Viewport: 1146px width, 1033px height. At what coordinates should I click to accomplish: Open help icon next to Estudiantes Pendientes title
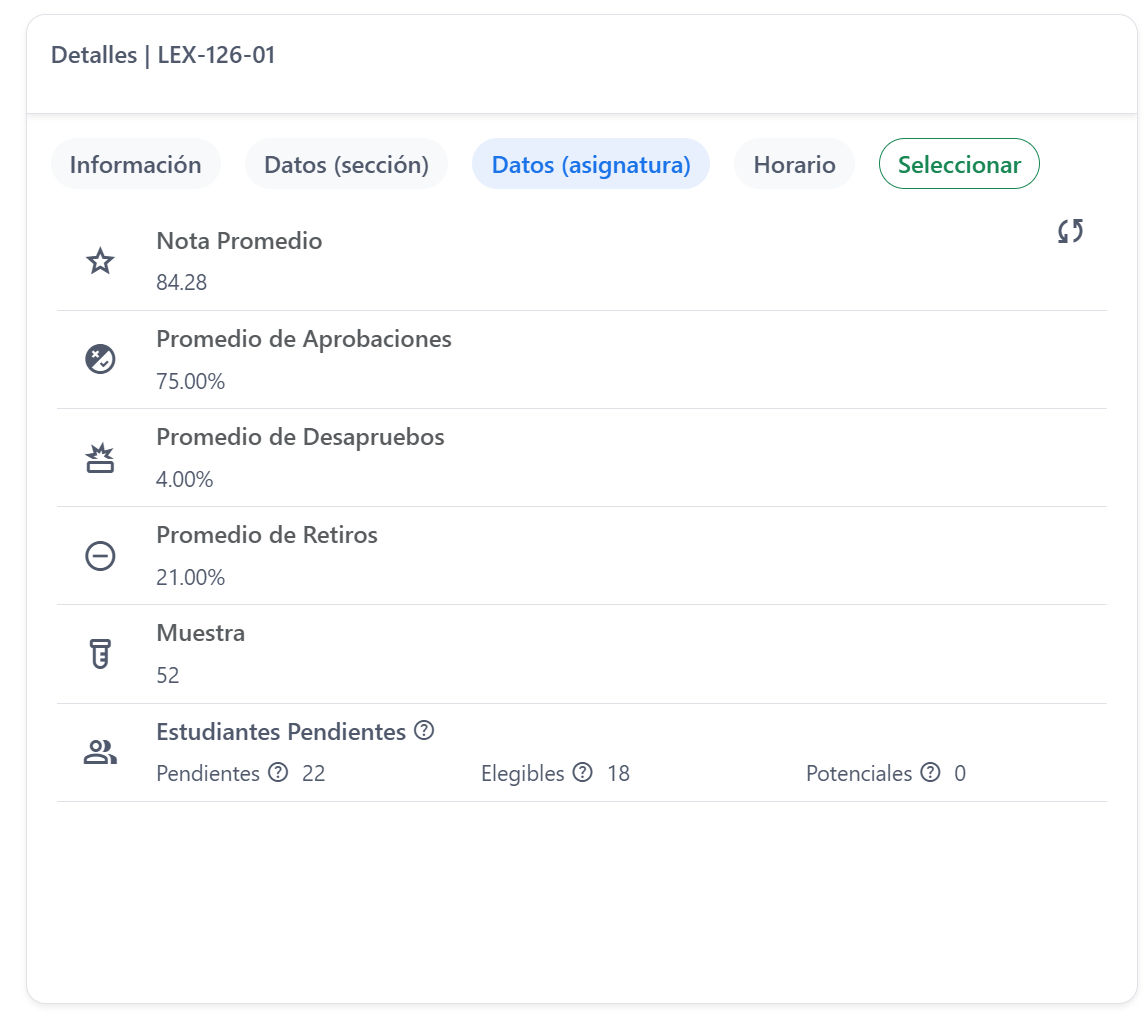[424, 730]
